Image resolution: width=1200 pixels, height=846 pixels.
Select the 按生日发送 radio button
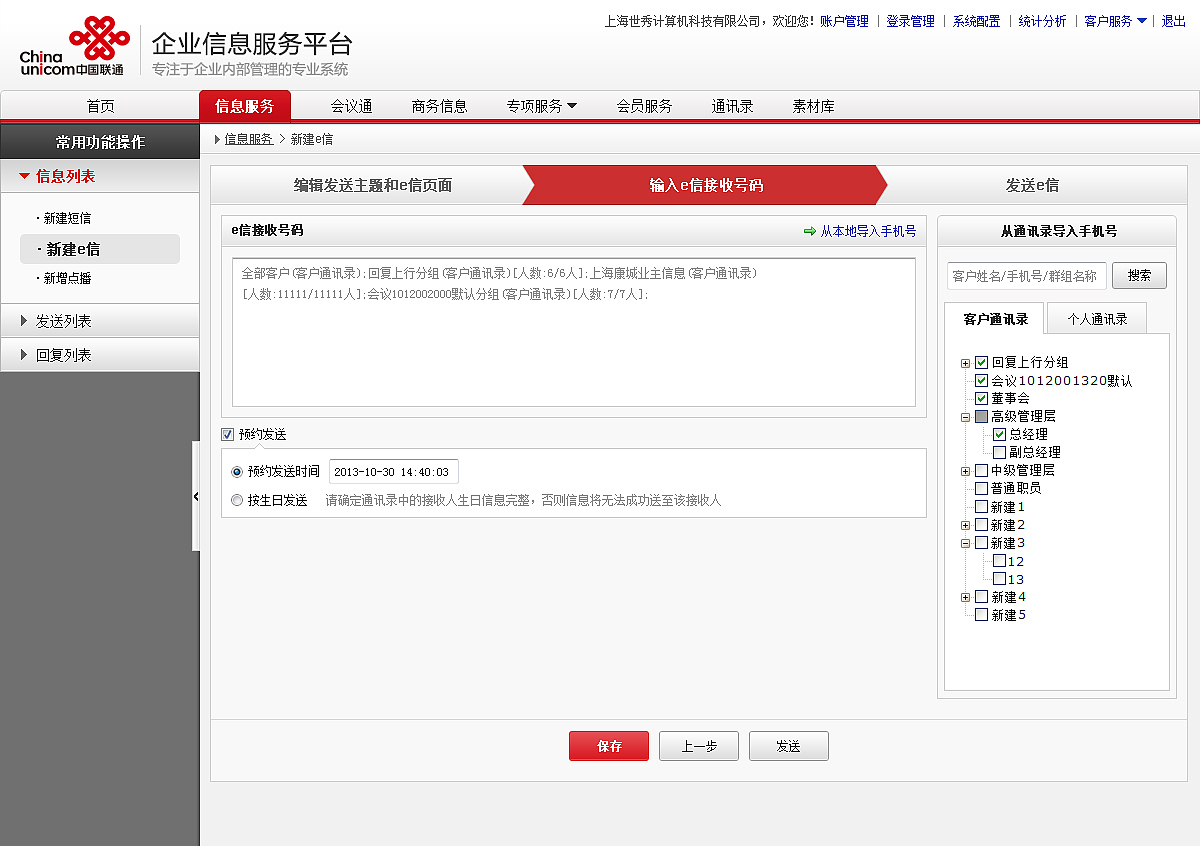pos(236,500)
